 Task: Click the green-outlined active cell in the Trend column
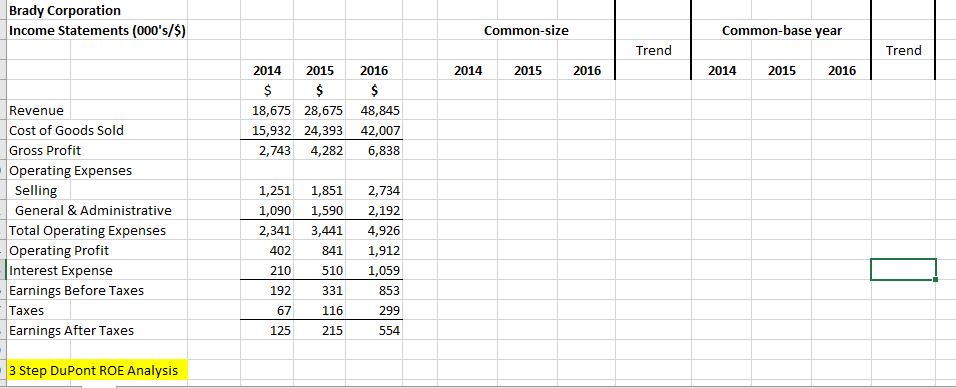[903, 270]
